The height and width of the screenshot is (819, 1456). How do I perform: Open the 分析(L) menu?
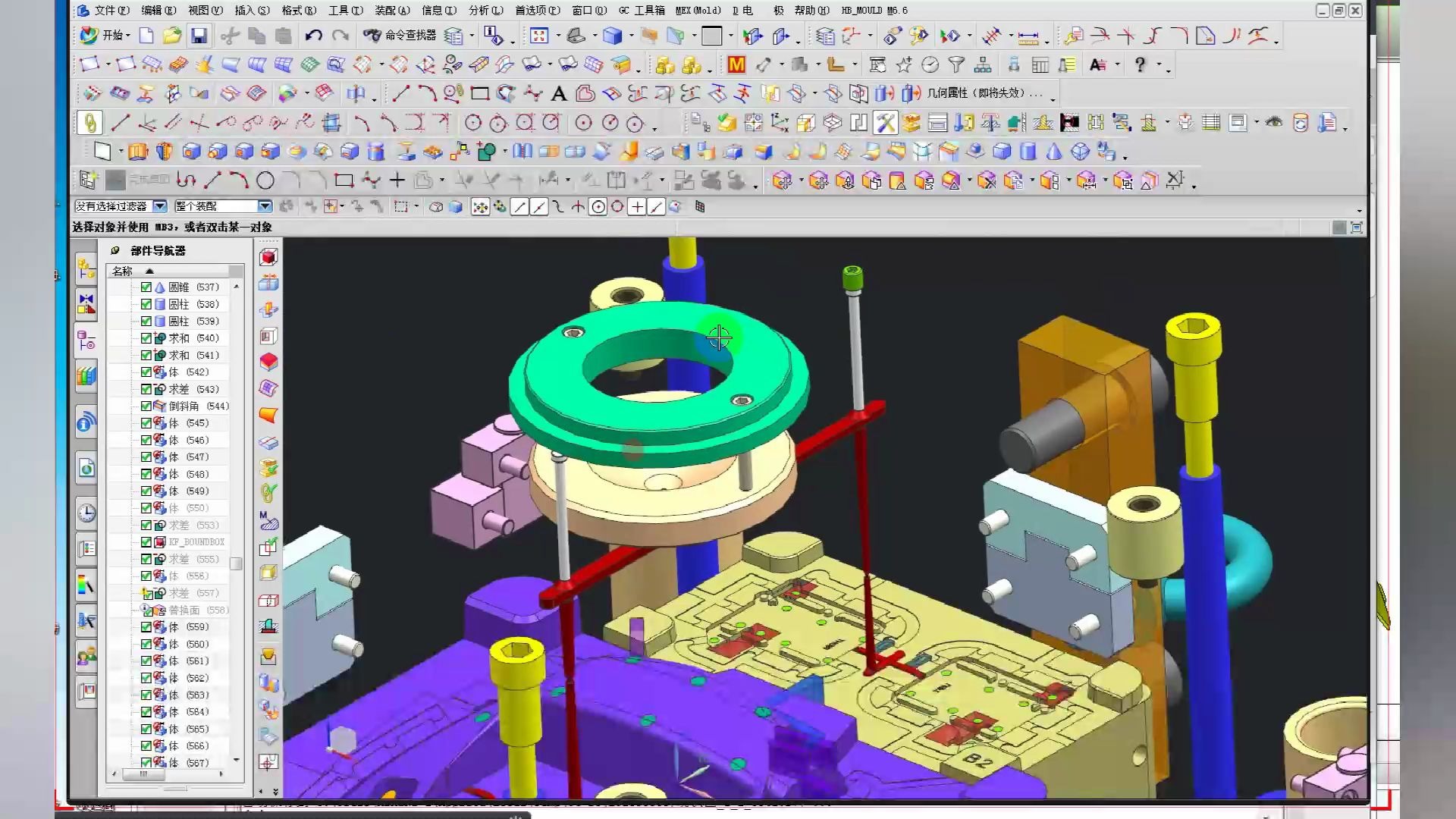tap(485, 11)
